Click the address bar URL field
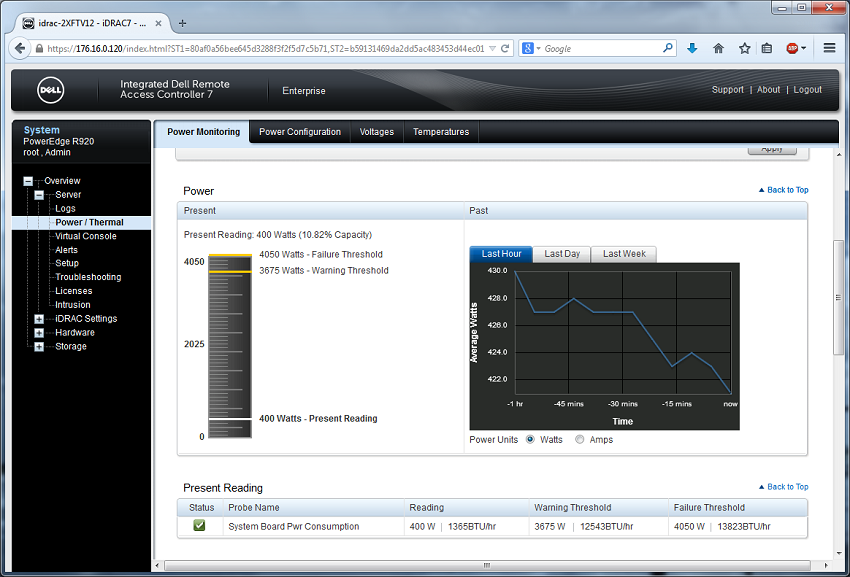Image resolution: width=850 pixels, height=577 pixels. 266,48
